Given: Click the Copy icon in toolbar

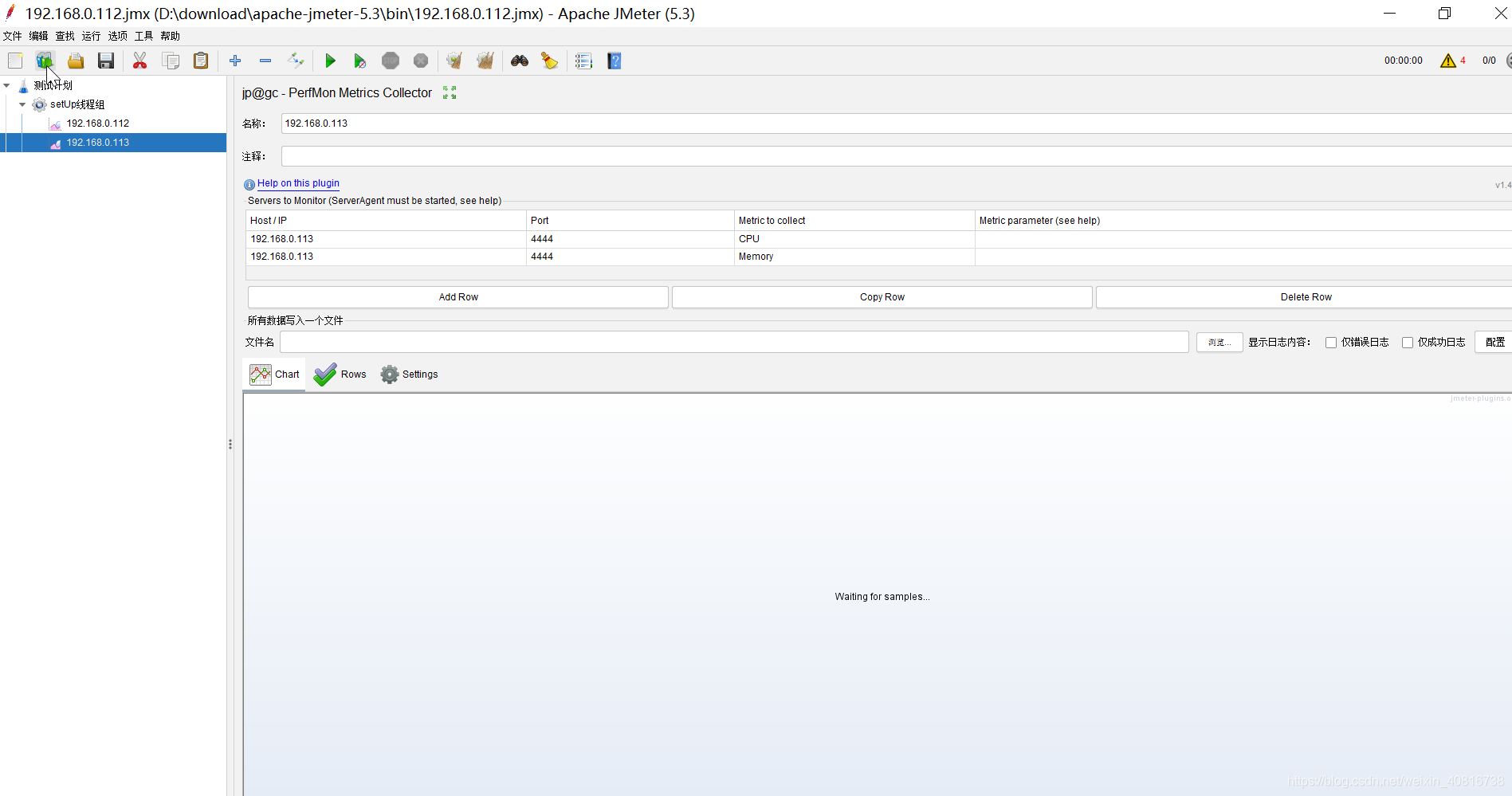Looking at the screenshot, I should click(171, 61).
